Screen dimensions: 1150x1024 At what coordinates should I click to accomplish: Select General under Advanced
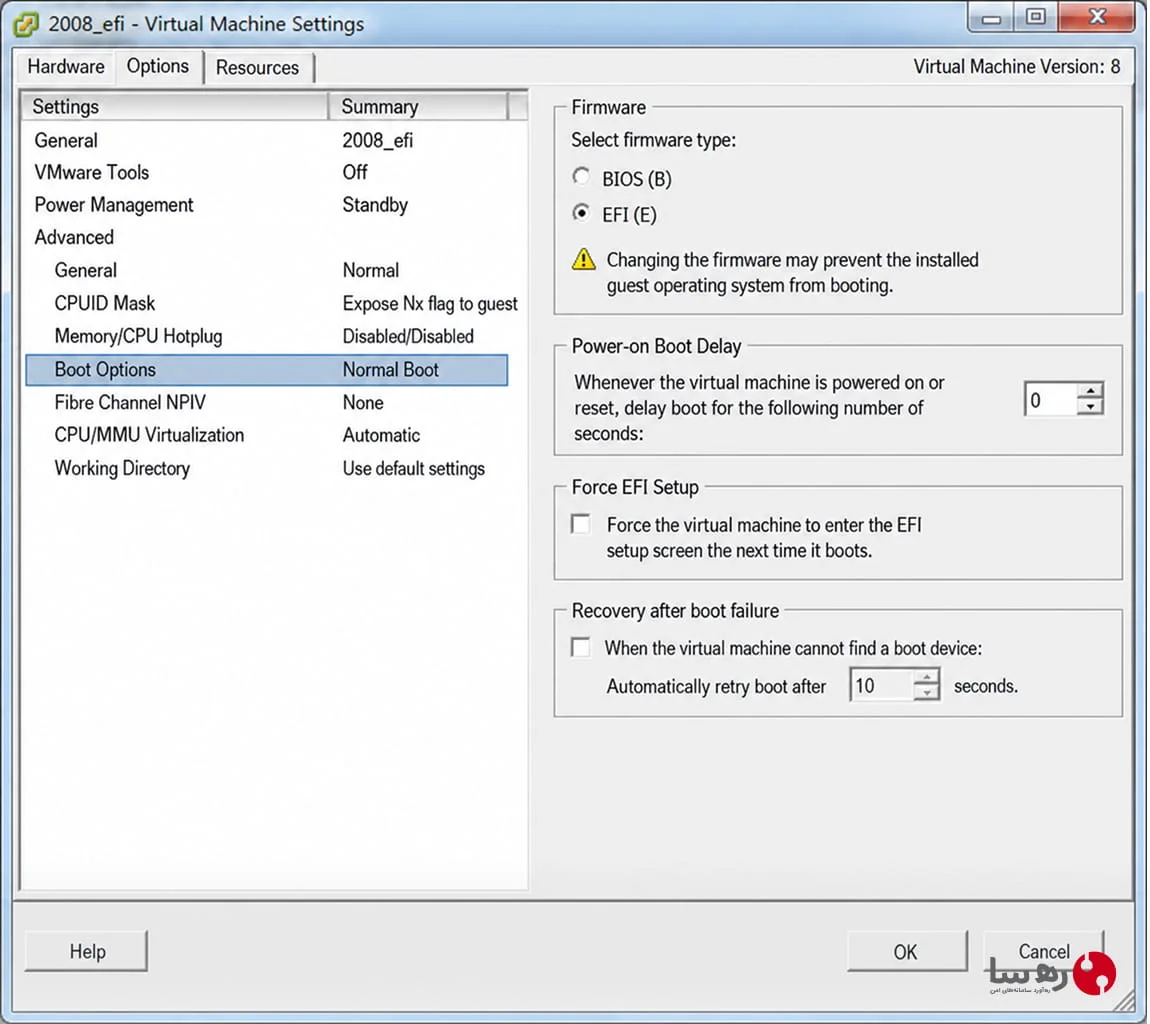(266, 270)
